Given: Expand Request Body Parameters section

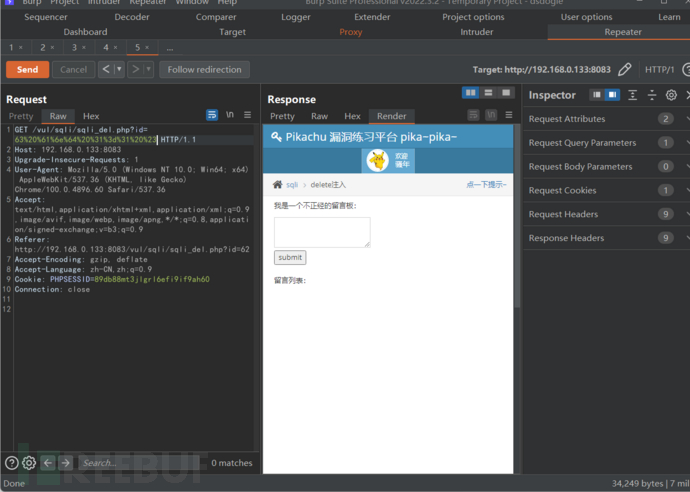Looking at the screenshot, I should pyautogui.click(x=606, y=166).
